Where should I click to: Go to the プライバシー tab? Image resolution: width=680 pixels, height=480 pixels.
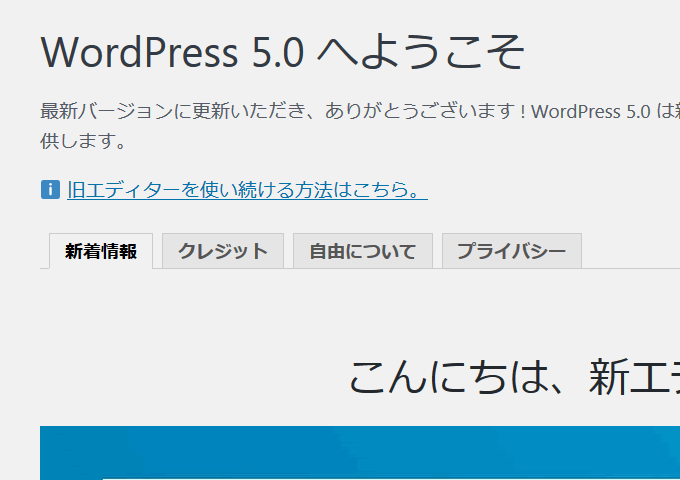coord(512,251)
